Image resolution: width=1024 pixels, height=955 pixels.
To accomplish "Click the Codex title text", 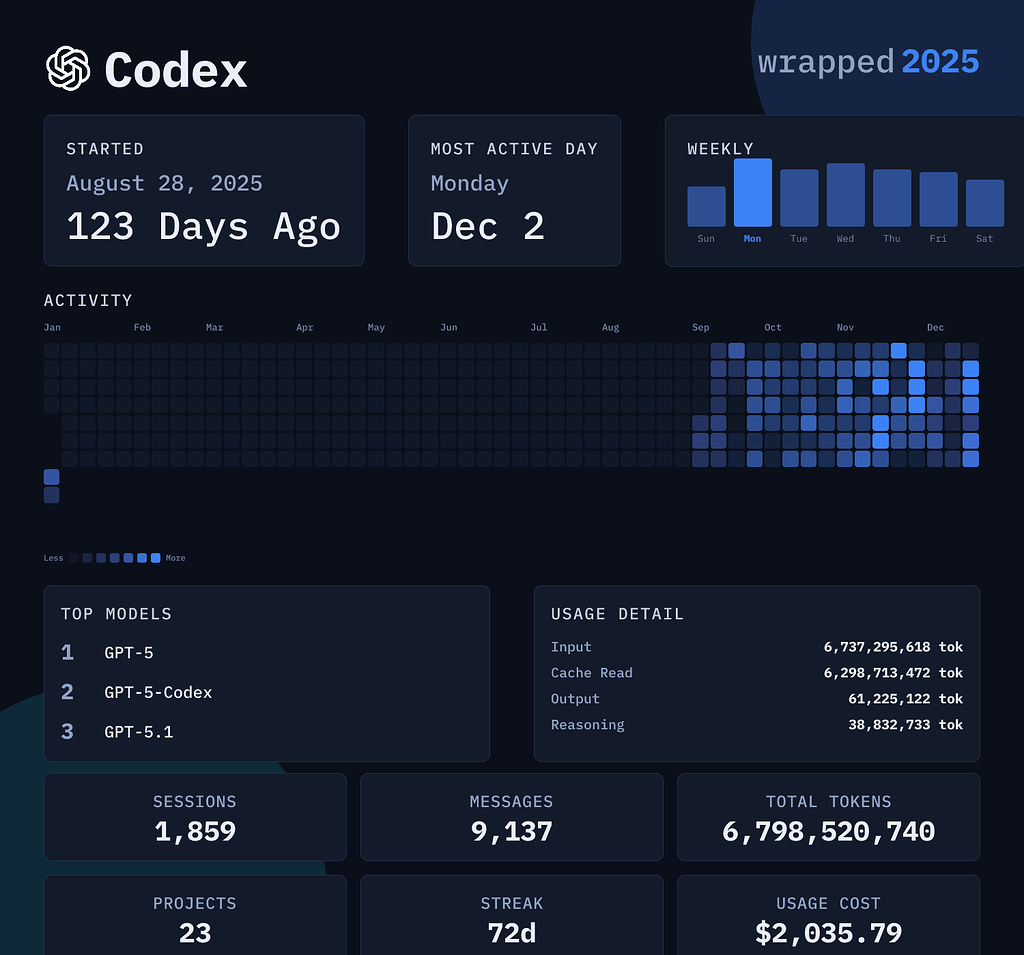I will click(x=176, y=70).
